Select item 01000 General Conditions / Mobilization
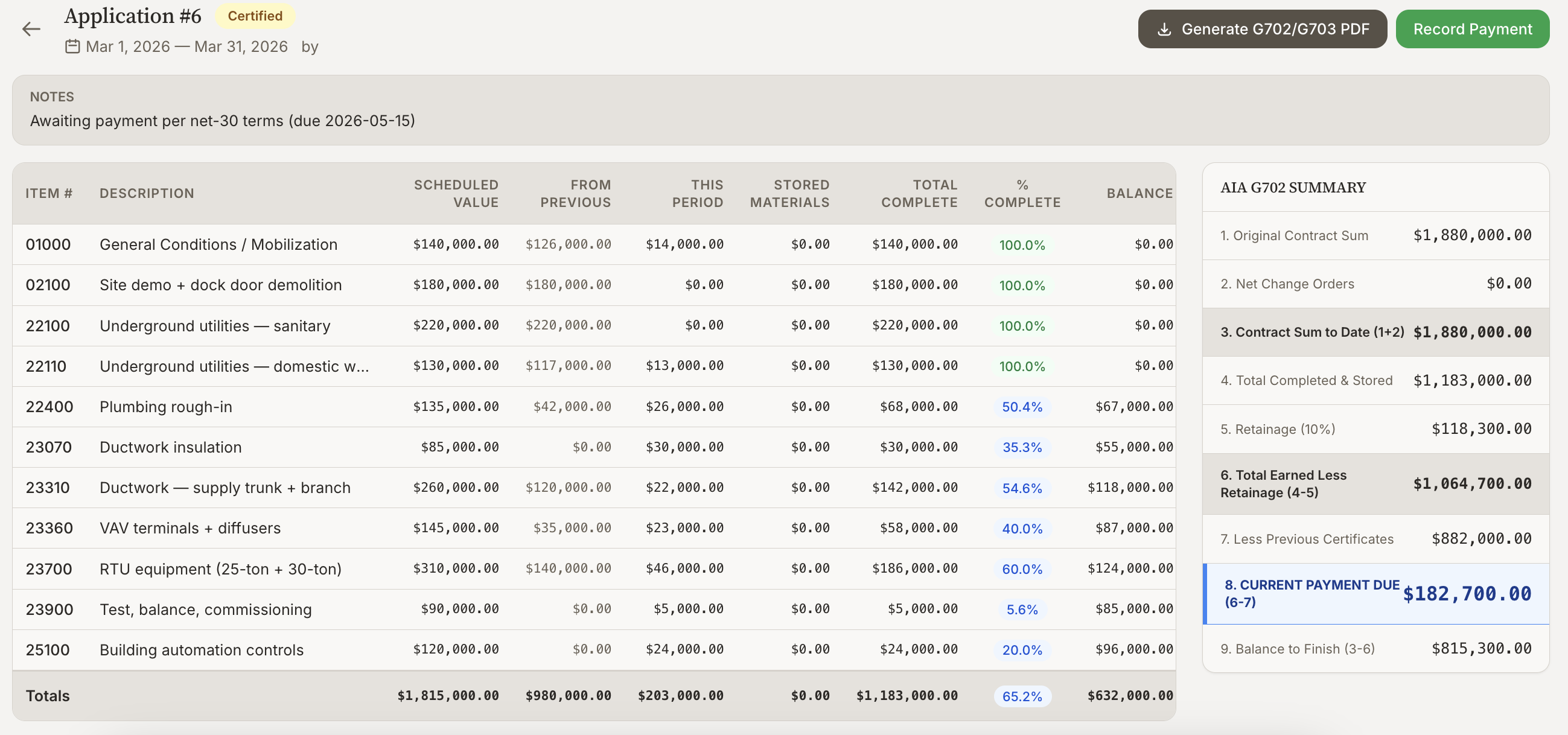The image size is (1568, 735). (x=593, y=244)
